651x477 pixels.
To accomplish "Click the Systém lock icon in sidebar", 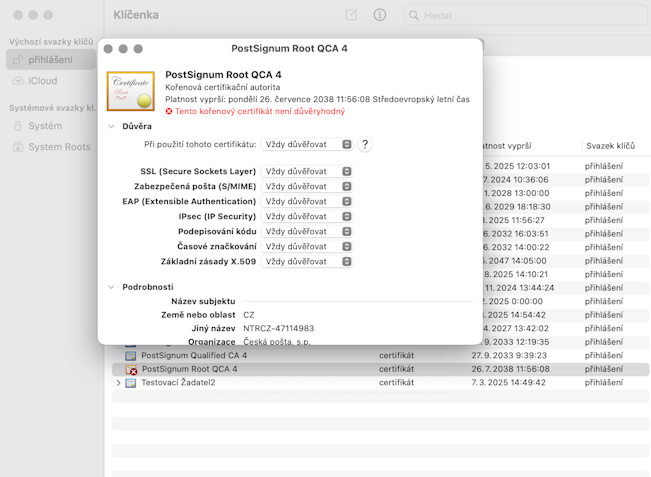I will point(18,126).
